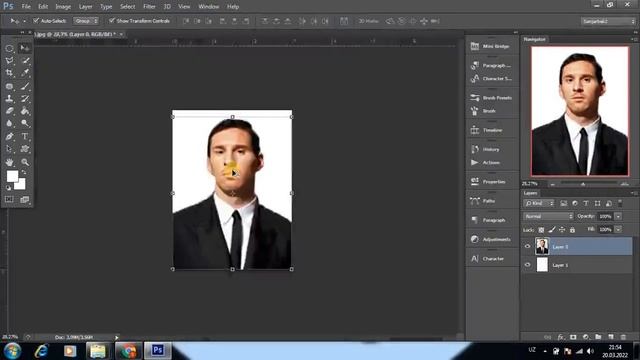Open the Auto-Select Group dropdown

(86, 21)
